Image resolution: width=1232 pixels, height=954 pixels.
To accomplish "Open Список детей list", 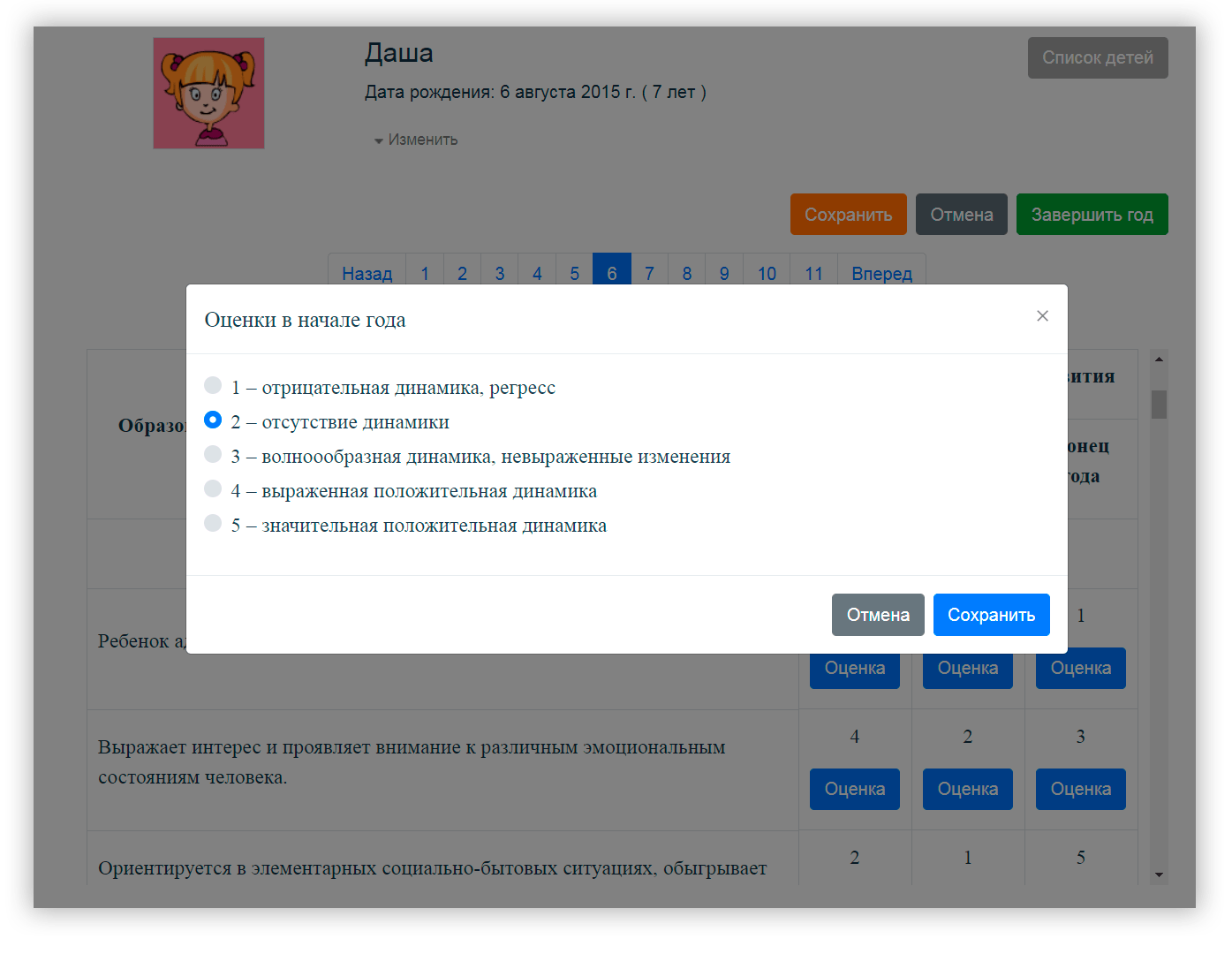I will click(1097, 57).
